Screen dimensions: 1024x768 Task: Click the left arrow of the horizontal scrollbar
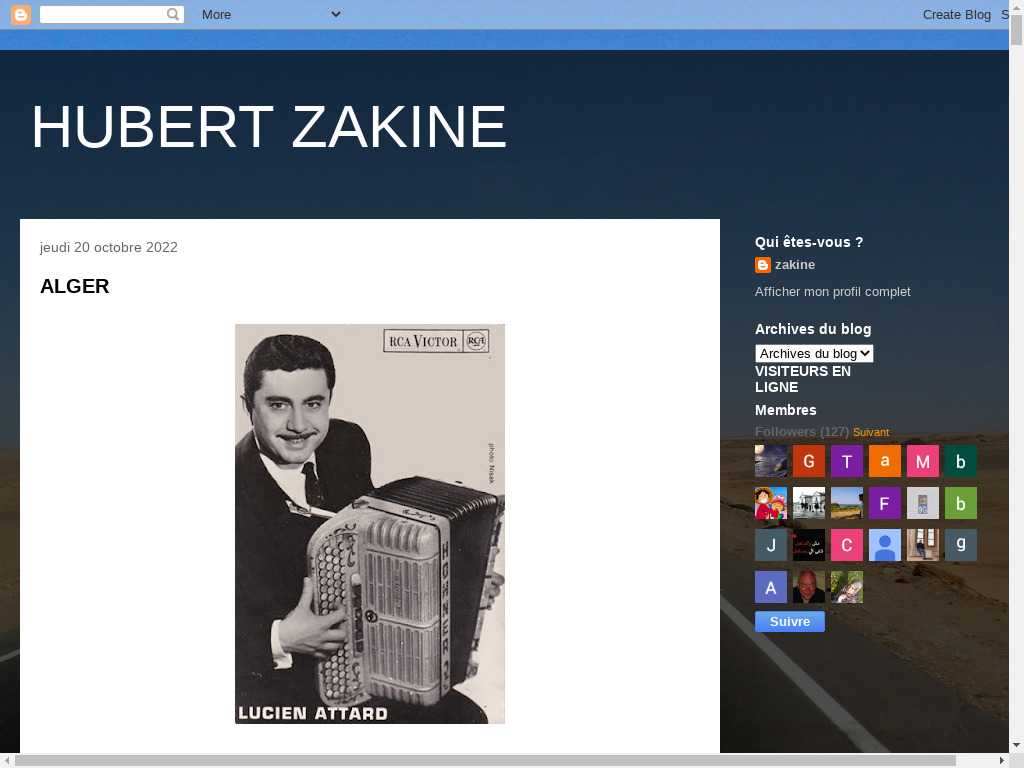point(7,761)
